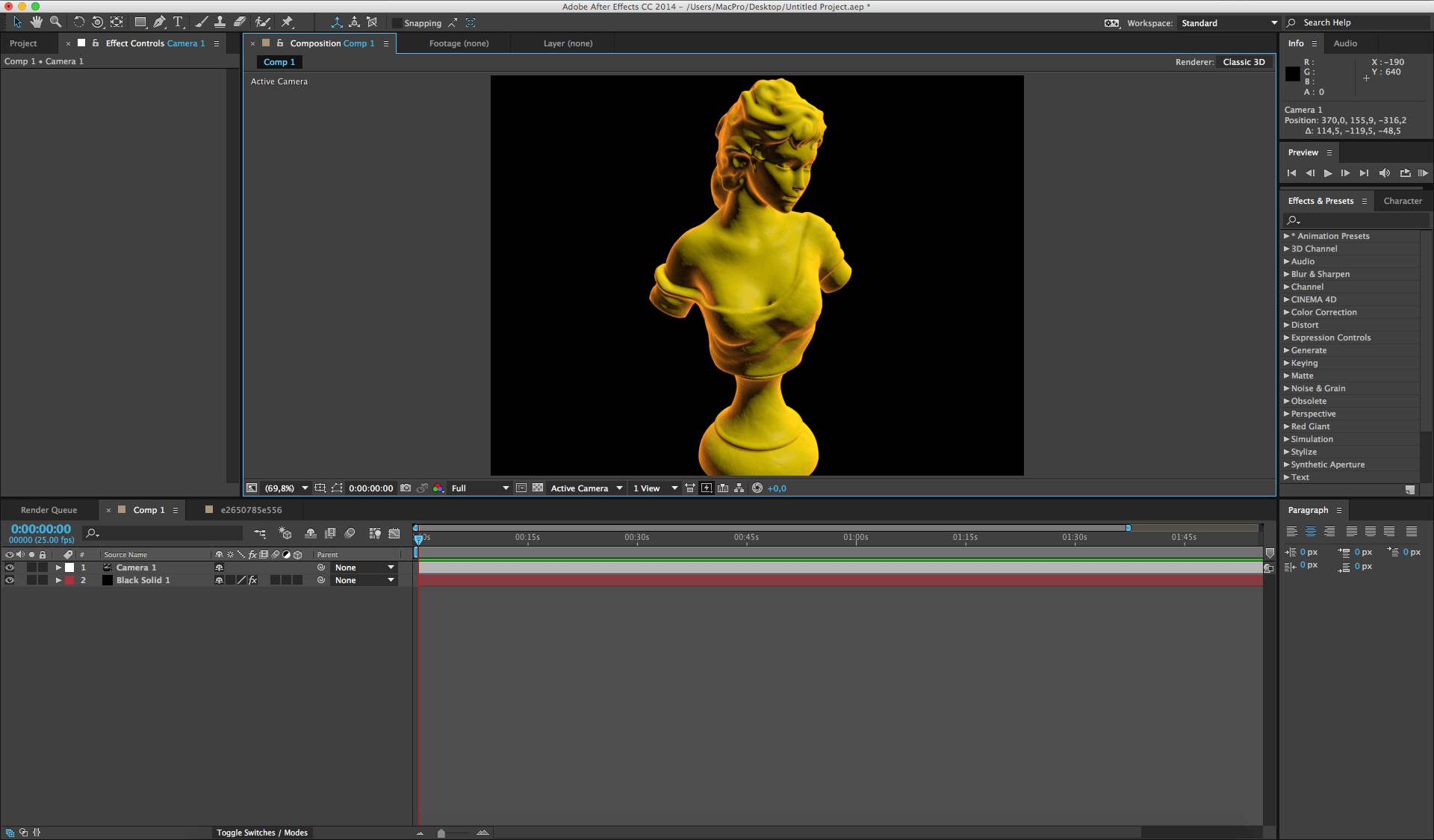
Task: Toggle the Snapping checkbox
Action: 397,23
